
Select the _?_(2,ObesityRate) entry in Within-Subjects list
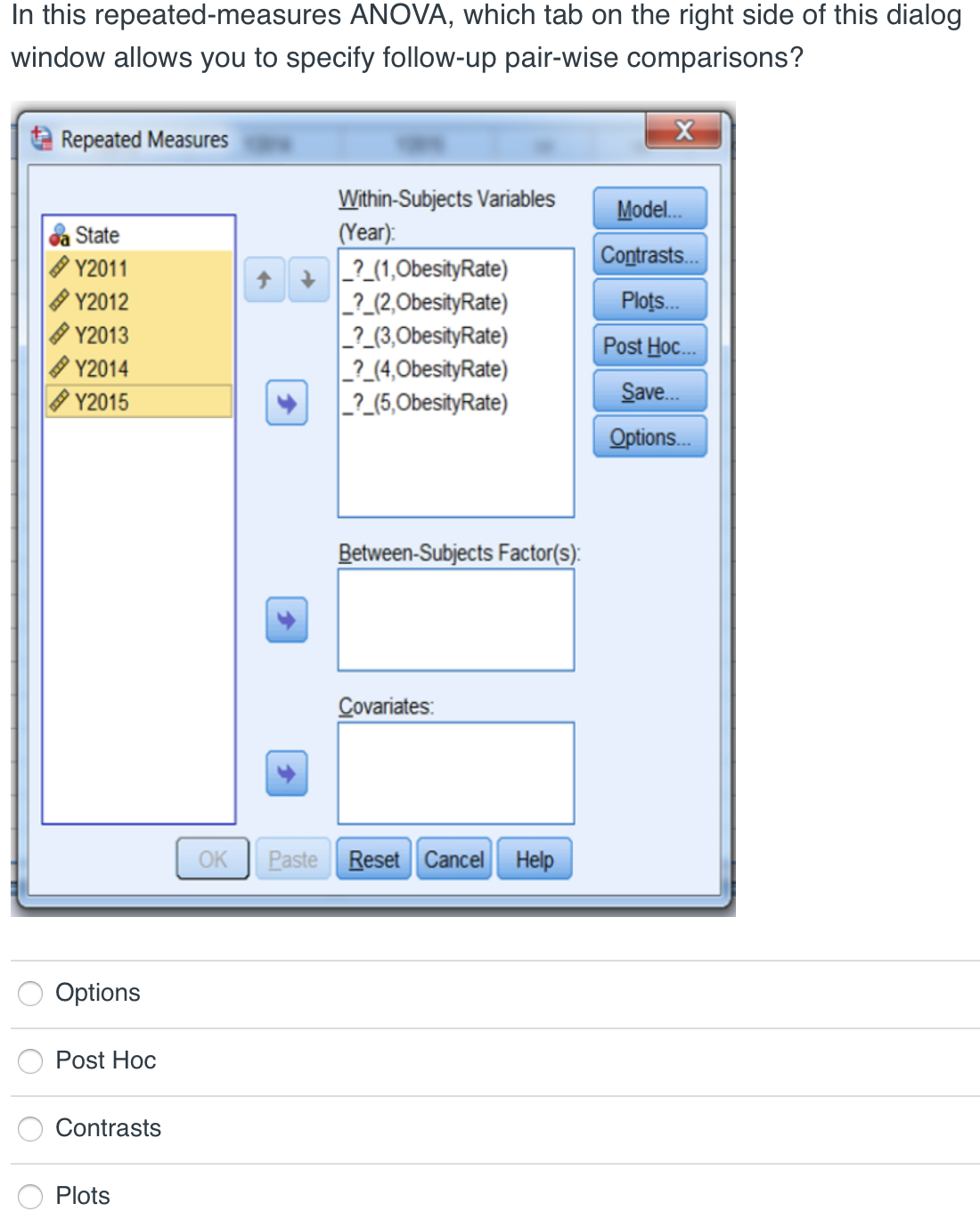(426, 303)
